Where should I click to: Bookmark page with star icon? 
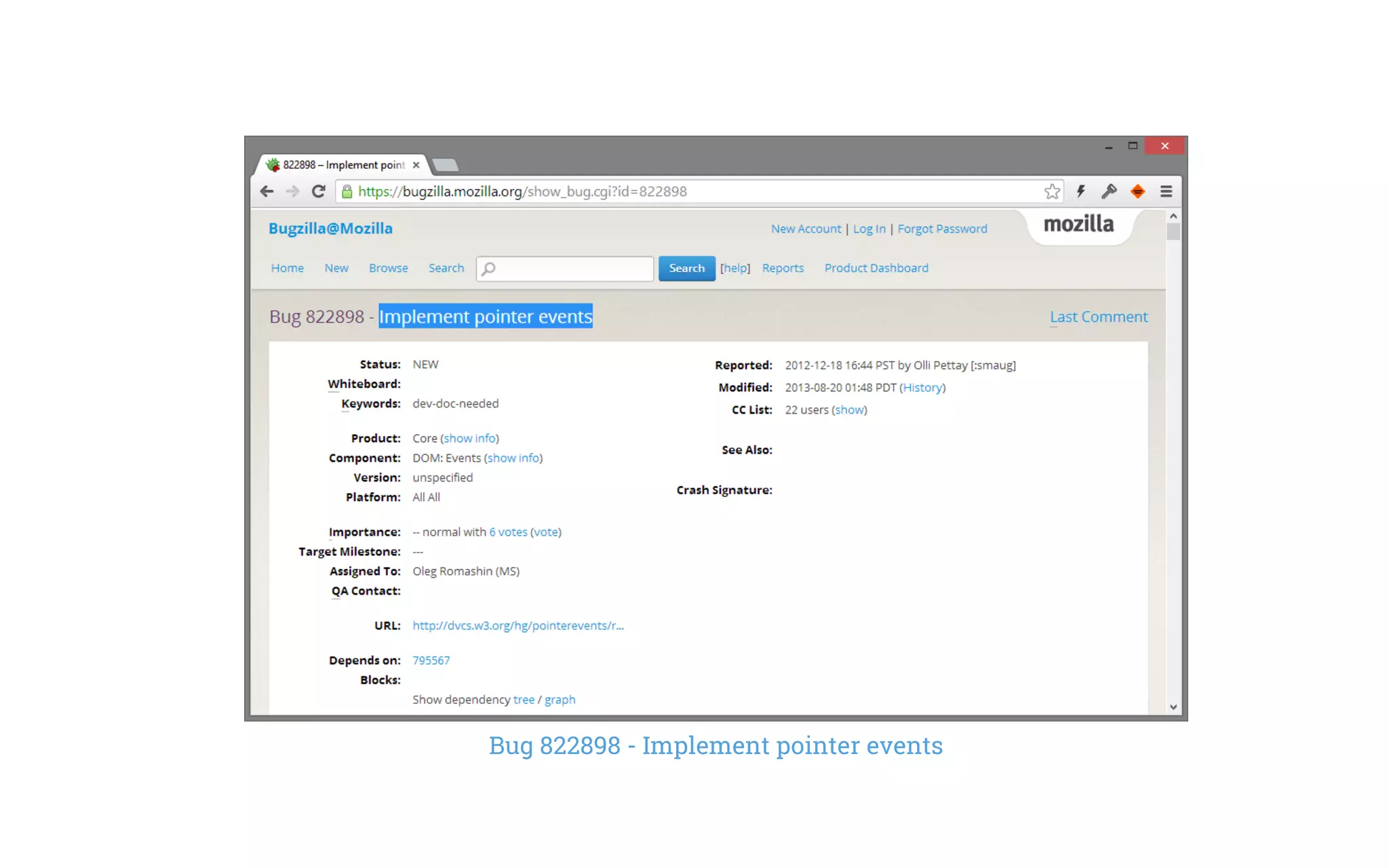tap(1052, 191)
